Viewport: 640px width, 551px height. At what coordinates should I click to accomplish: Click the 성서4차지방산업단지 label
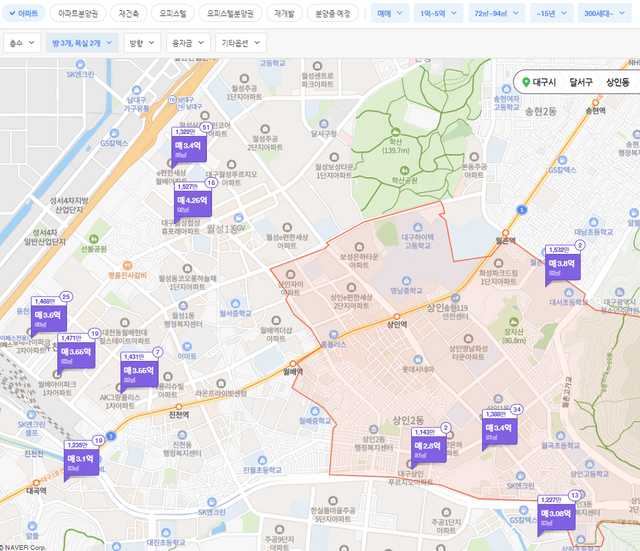coord(69,205)
